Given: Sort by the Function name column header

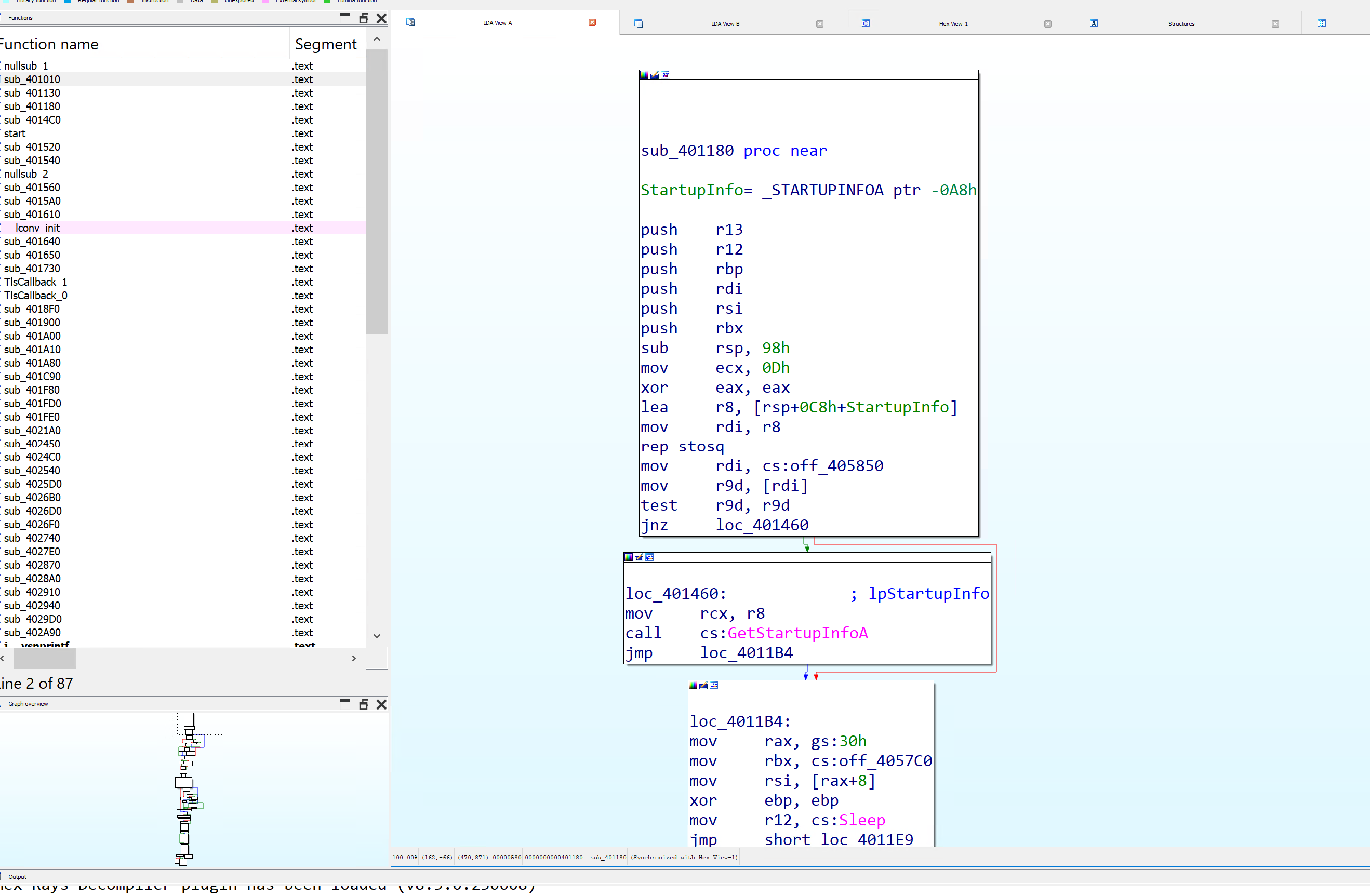Looking at the screenshot, I should [144, 44].
